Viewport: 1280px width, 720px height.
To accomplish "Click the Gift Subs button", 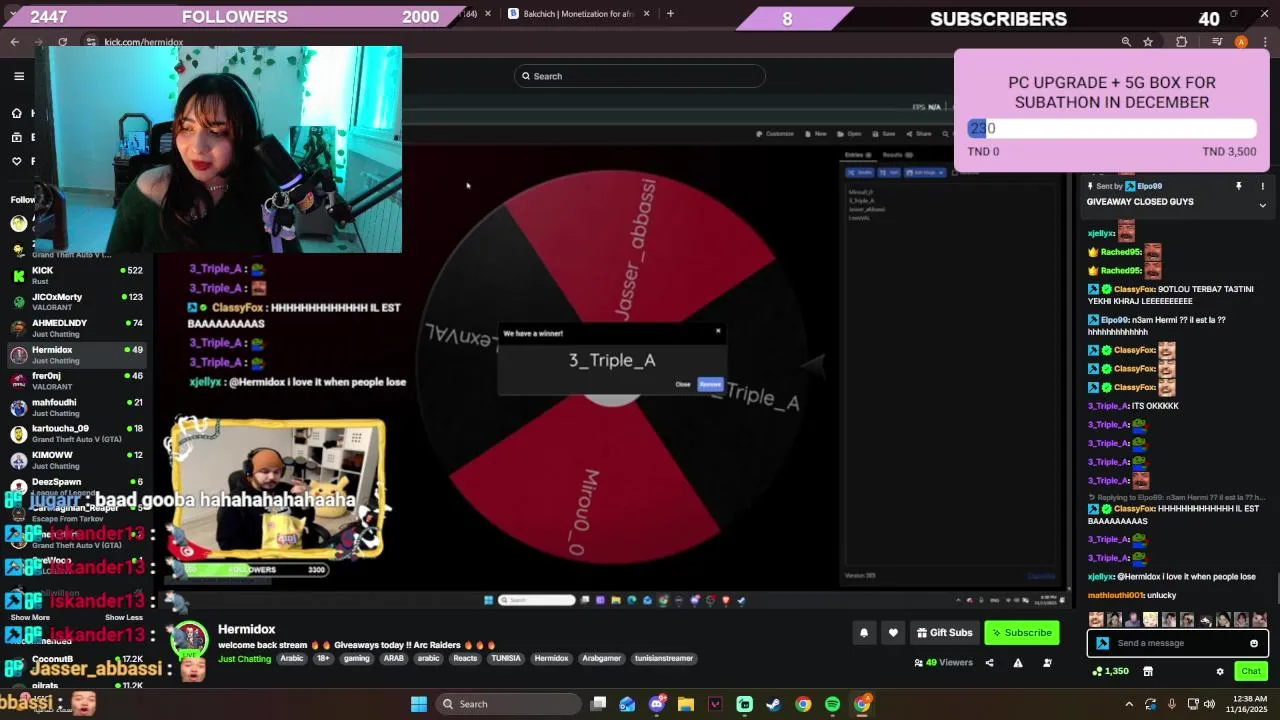I will [944, 632].
